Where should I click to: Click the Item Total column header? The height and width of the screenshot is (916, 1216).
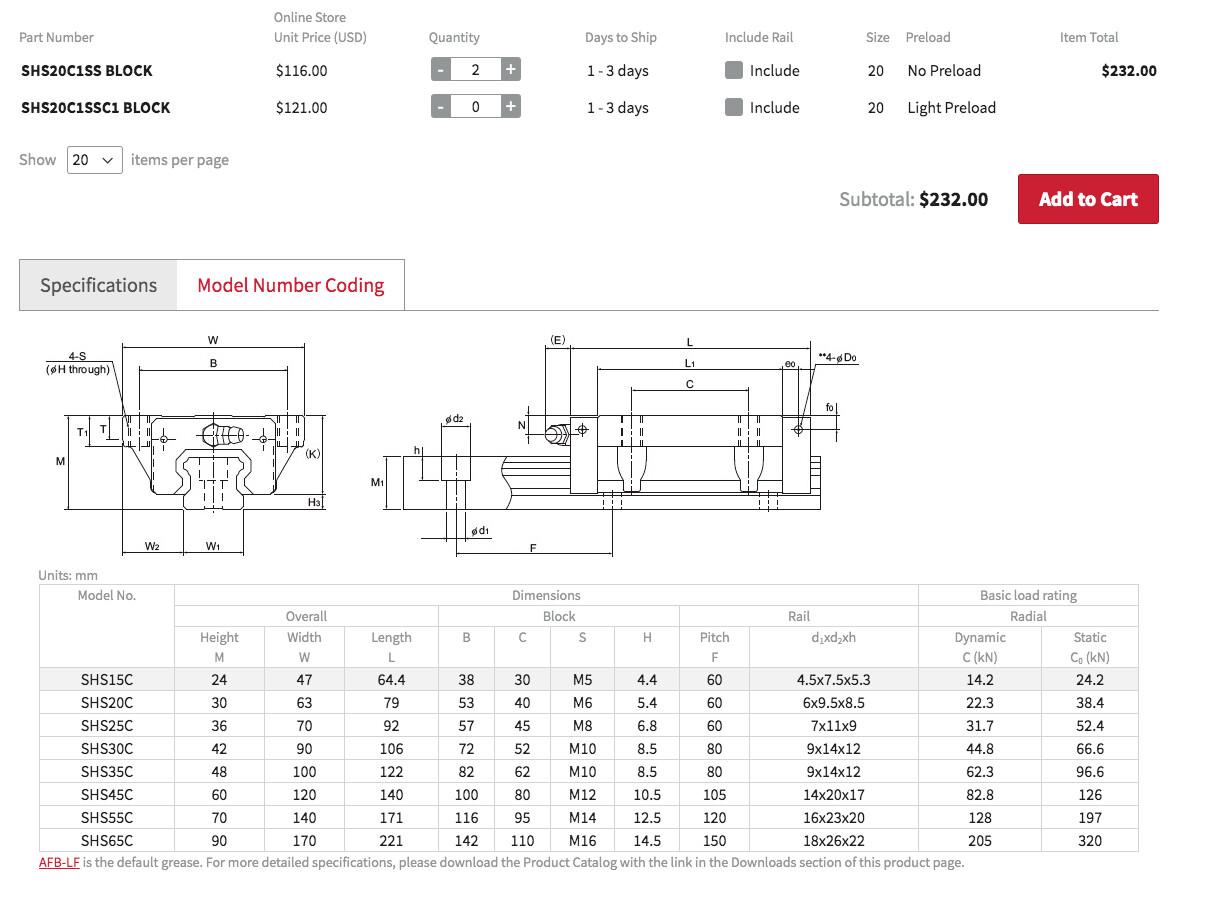click(x=1089, y=38)
